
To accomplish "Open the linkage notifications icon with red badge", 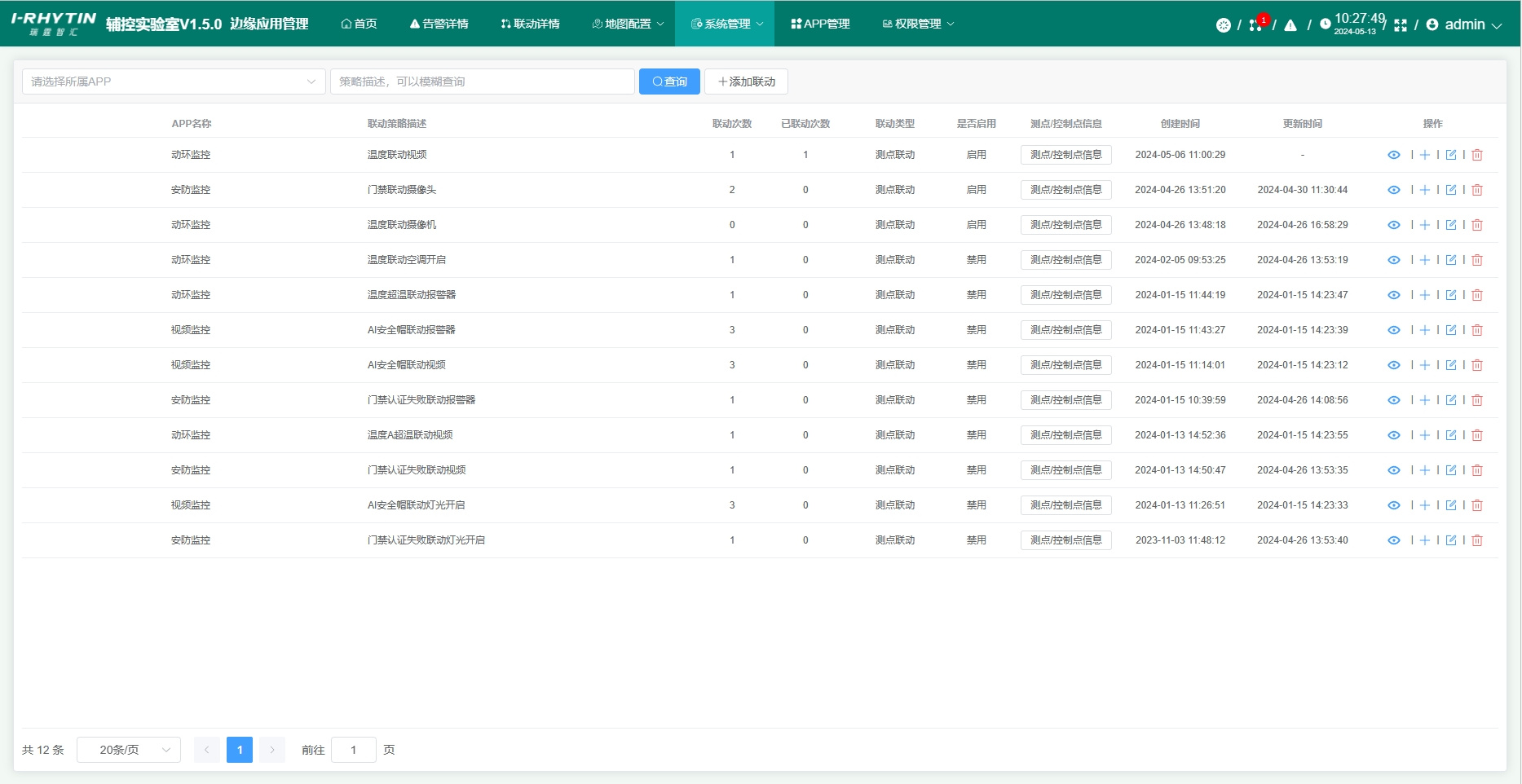I will [1256, 25].
